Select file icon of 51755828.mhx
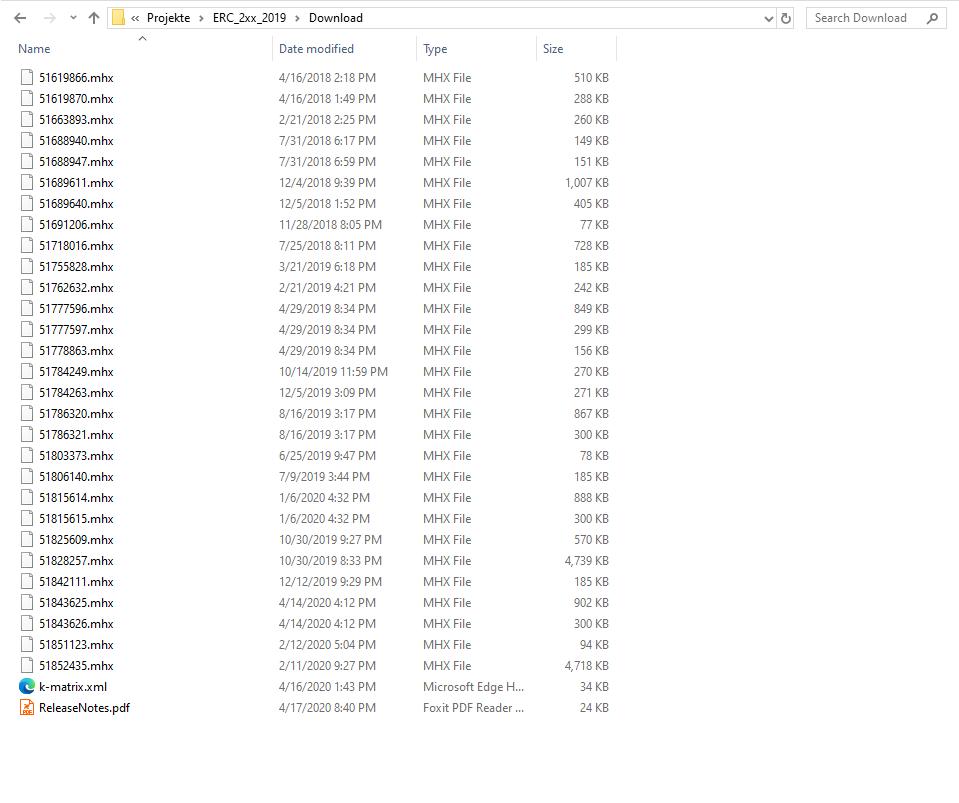 (x=26, y=266)
